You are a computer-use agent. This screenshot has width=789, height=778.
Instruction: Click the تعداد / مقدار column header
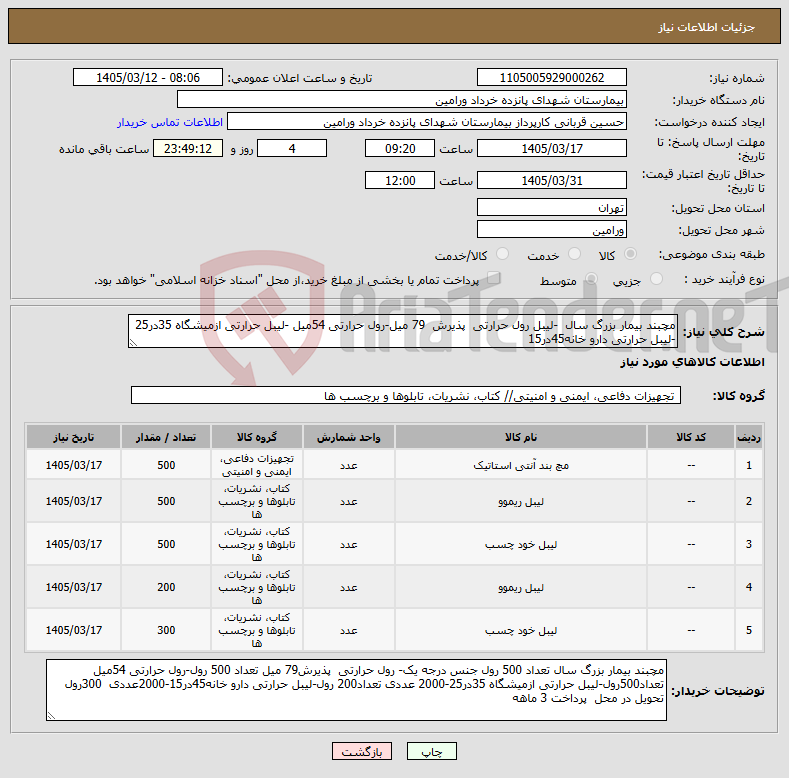click(x=166, y=437)
